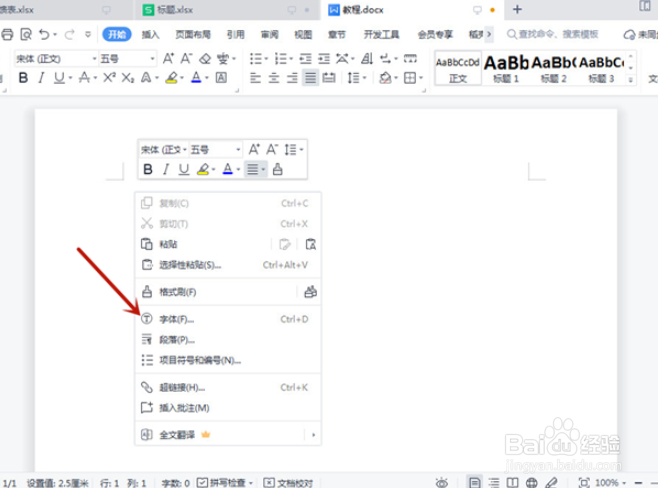Choose 插入批注(M) in context menu
The image size is (658, 488).
[x=228, y=407]
